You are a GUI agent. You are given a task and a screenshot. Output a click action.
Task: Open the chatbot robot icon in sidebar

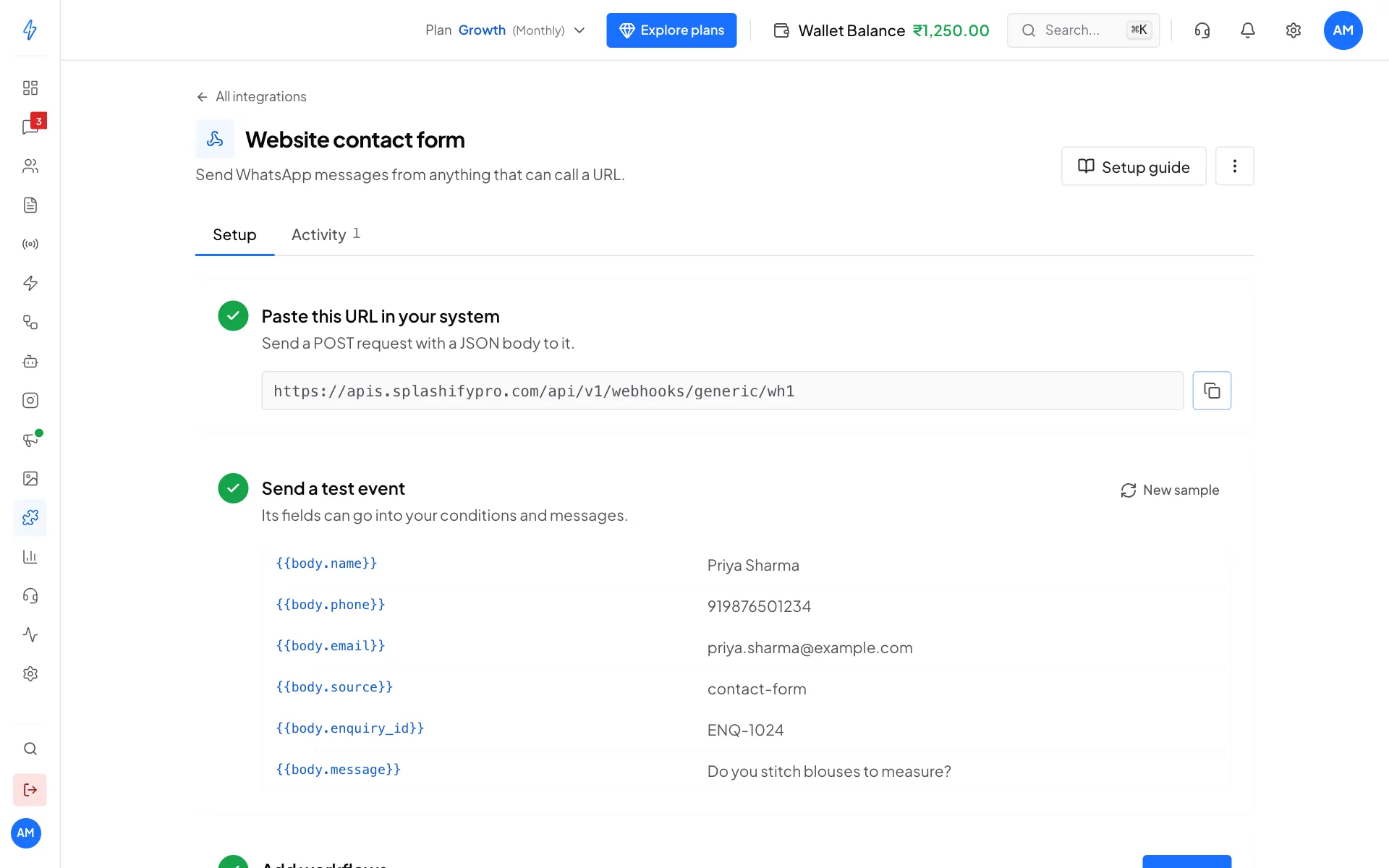click(30, 361)
